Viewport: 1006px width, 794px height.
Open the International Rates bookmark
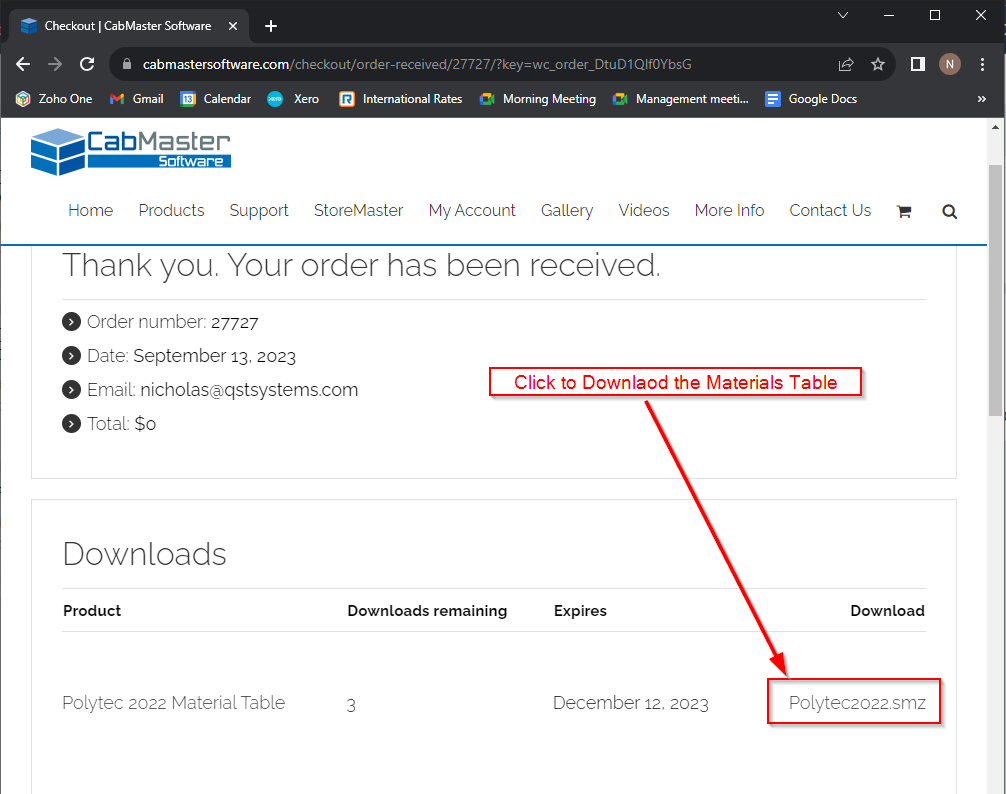click(x=401, y=99)
